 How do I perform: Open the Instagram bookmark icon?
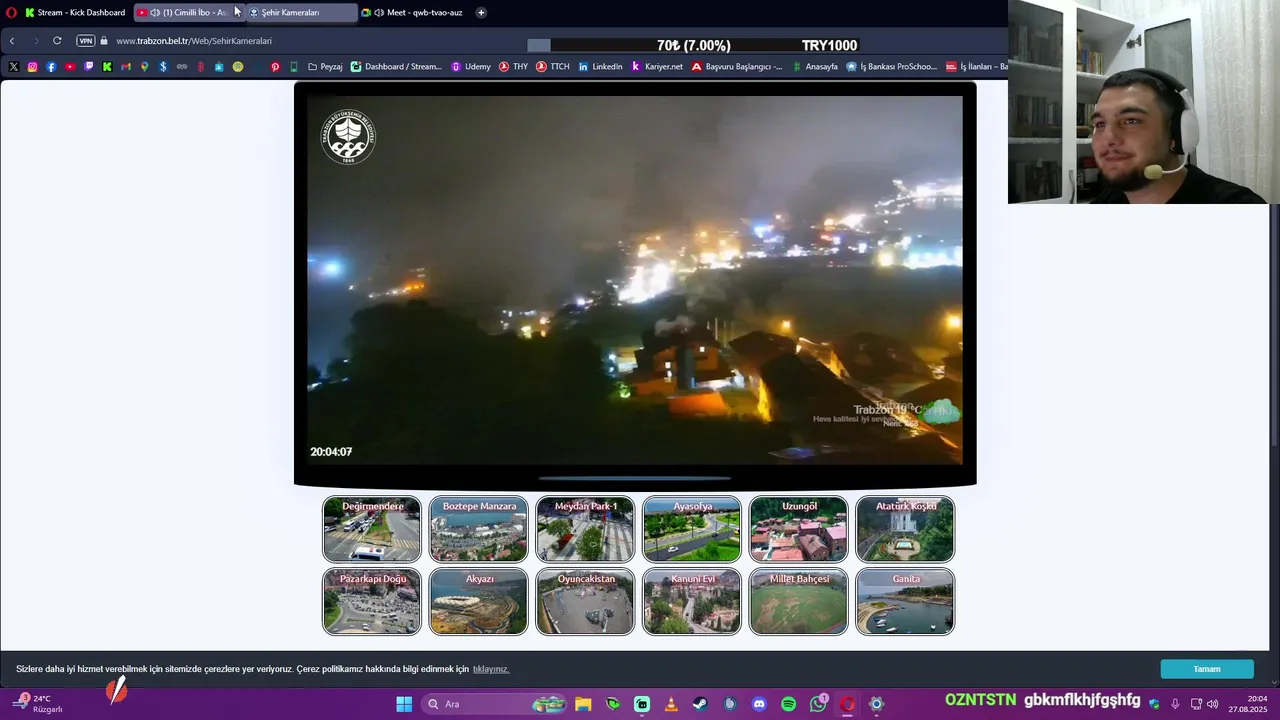click(x=32, y=67)
